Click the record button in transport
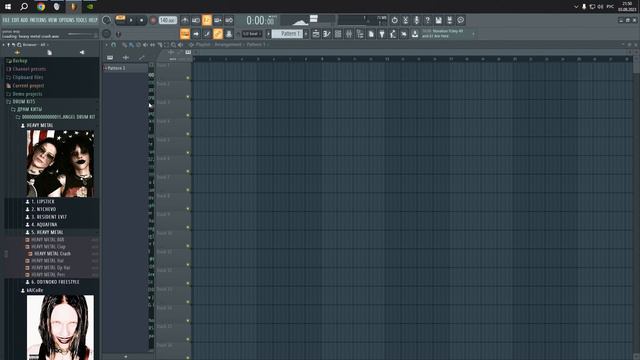Image resolution: width=640 pixels, height=360 pixels. 153,20
